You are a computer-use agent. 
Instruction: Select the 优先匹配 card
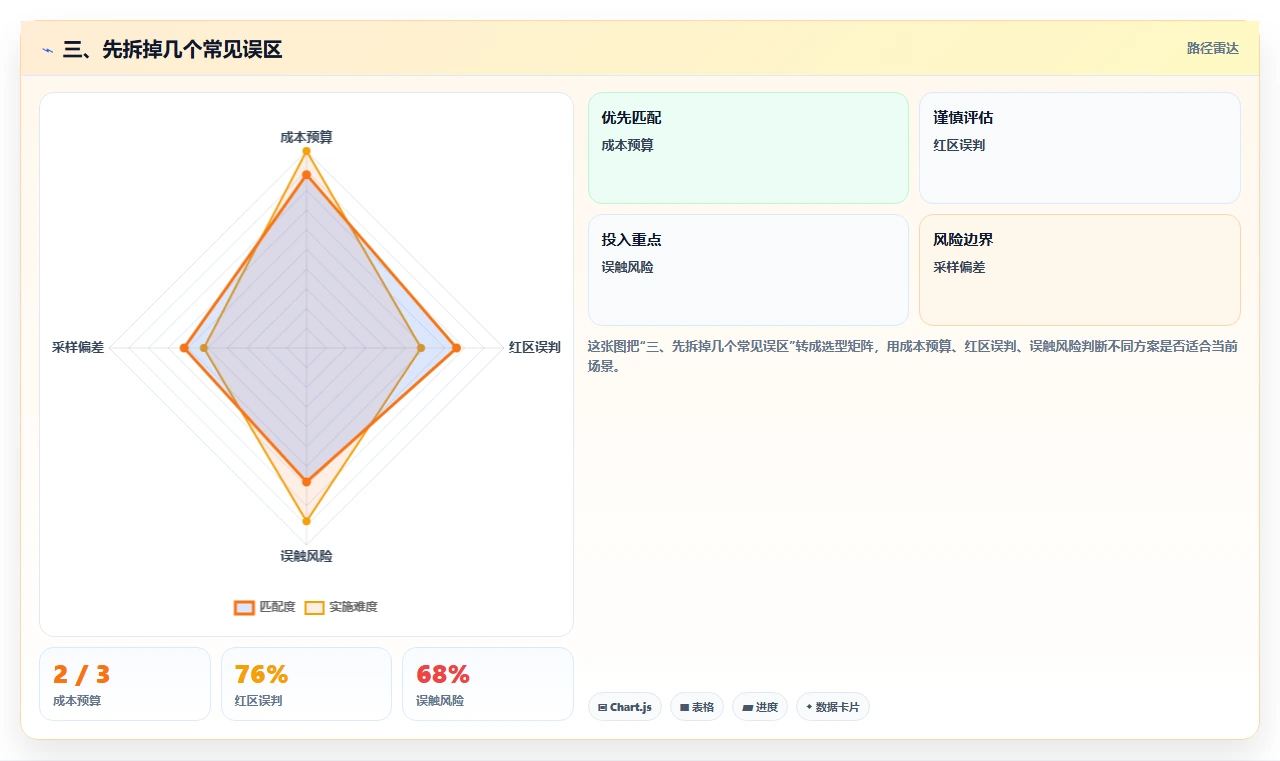click(748, 148)
